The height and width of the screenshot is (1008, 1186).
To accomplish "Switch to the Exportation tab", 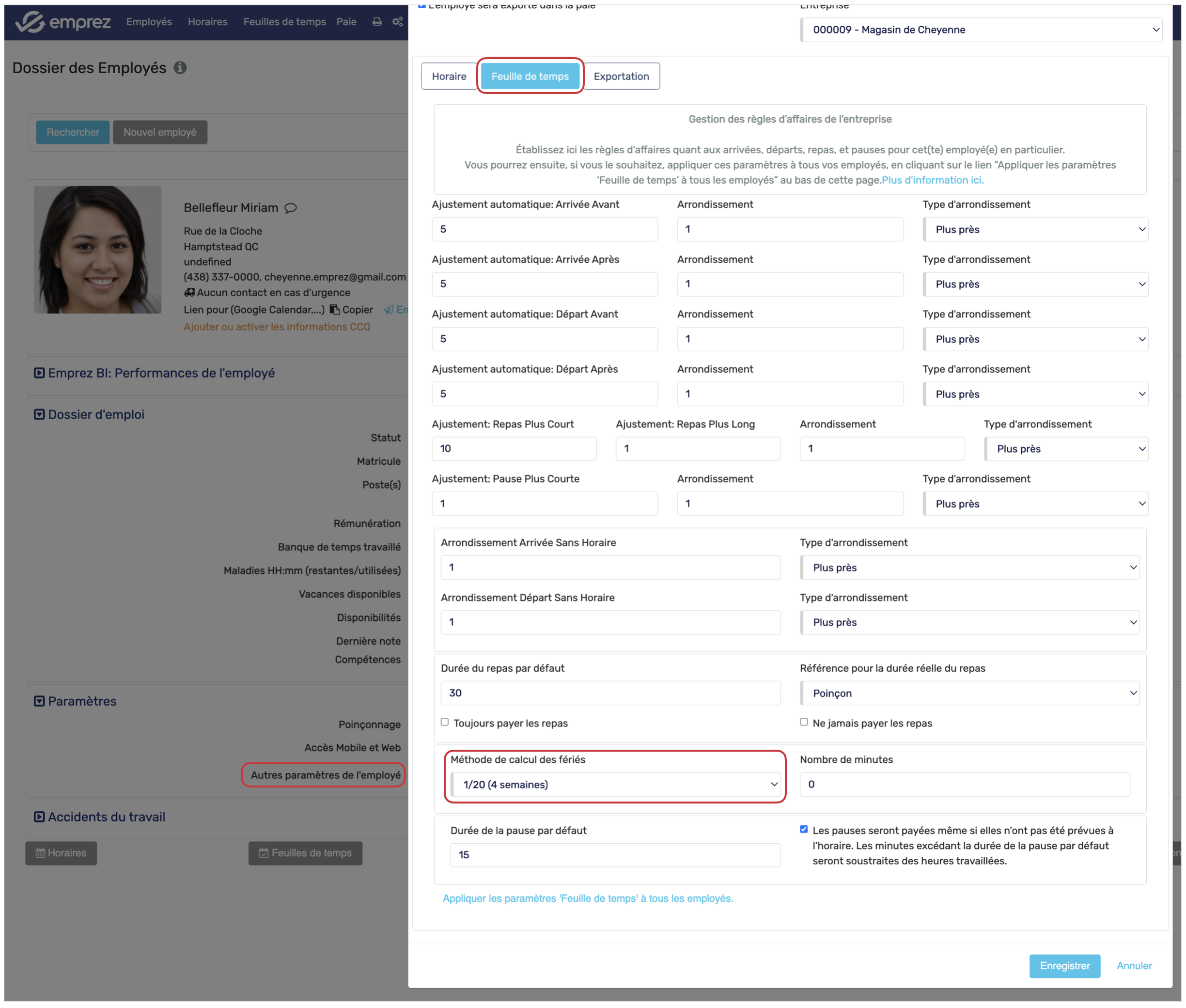I will click(x=621, y=76).
